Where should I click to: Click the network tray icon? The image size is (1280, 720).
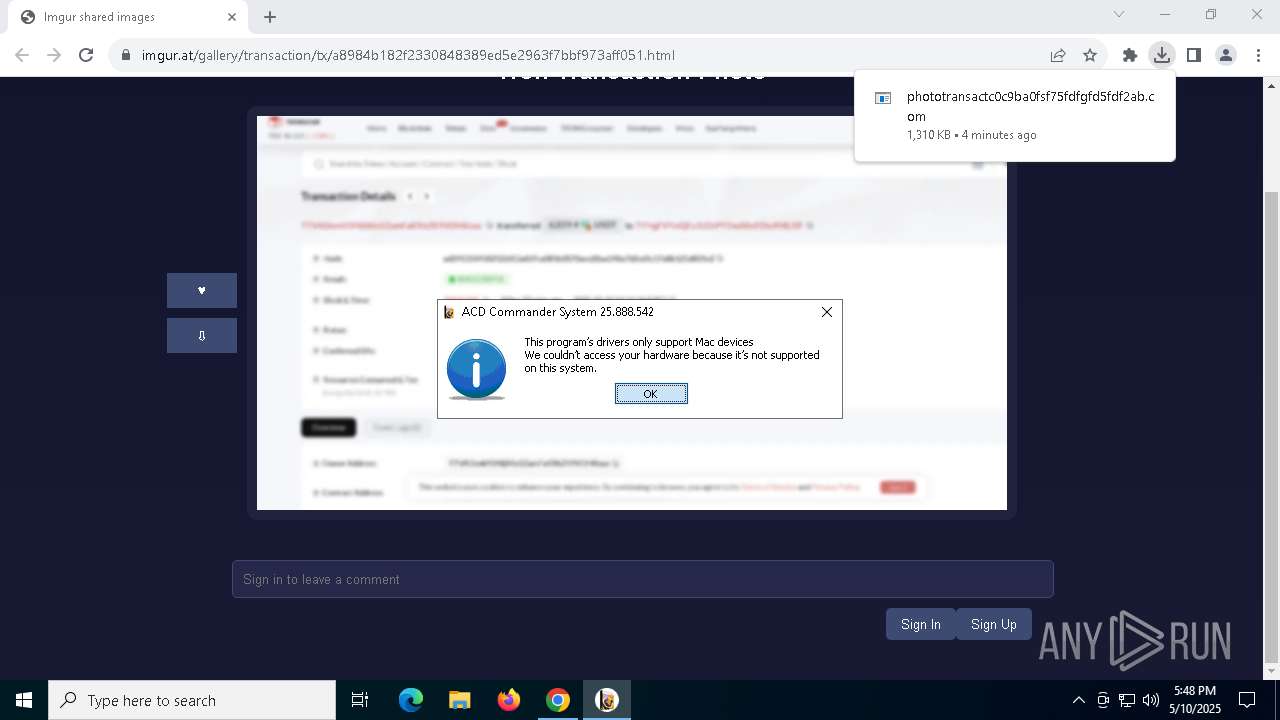[1127, 700]
